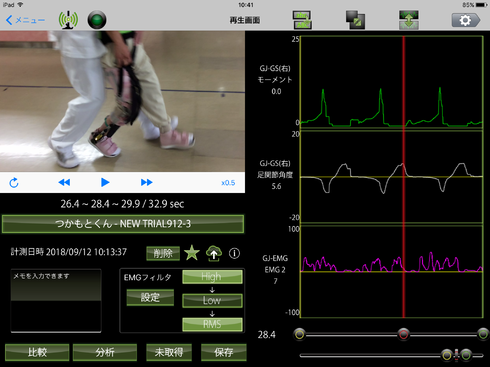Tap the battery indicator in status bar
This screenshot has height=367, width=490.
coord(482,5)
